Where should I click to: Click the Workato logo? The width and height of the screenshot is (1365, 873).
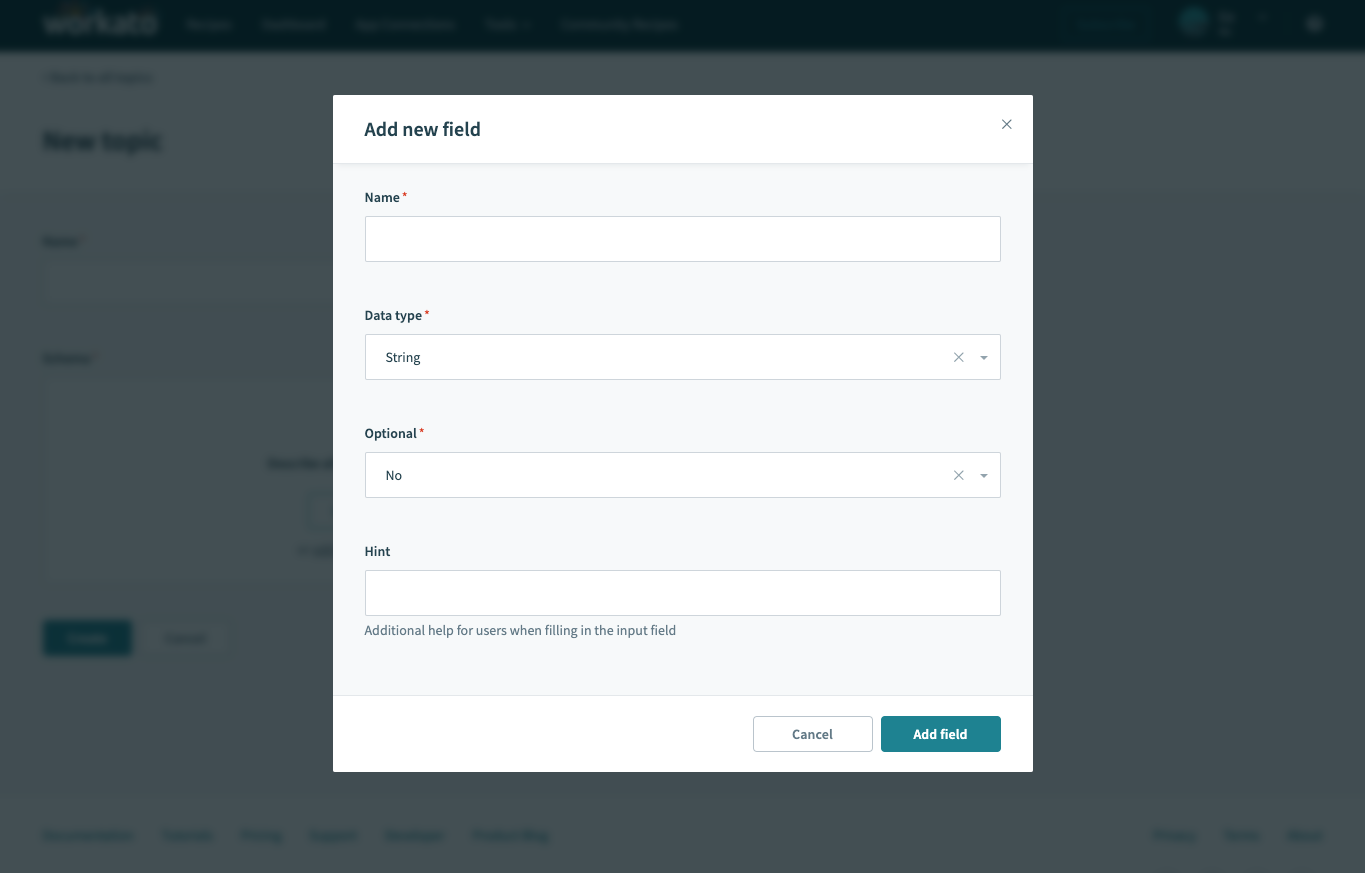[x=99, y=23]
